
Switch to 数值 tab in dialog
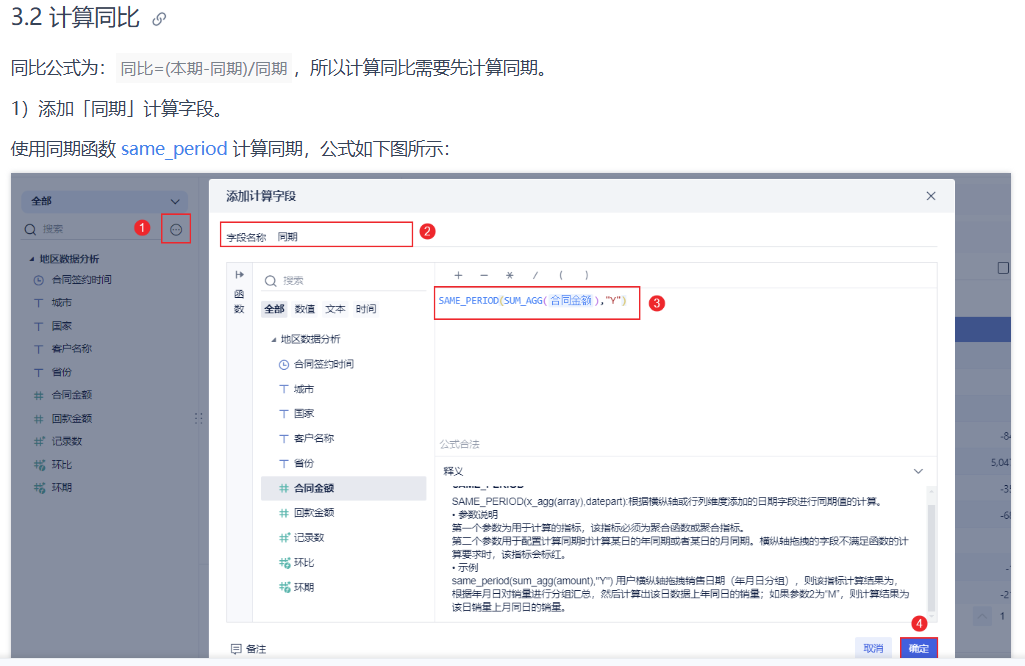[305, 309]
